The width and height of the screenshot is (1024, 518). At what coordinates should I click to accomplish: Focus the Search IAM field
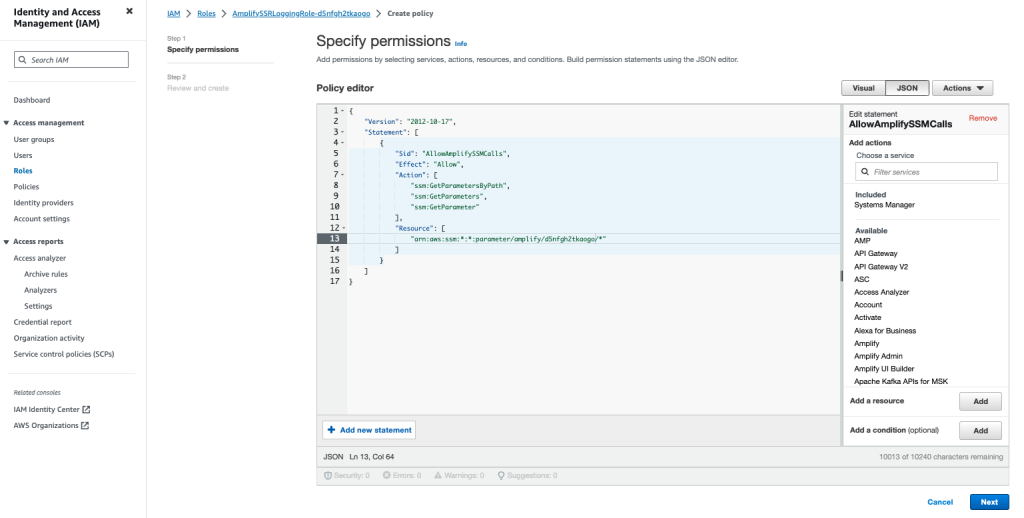(x=71, y=60)
